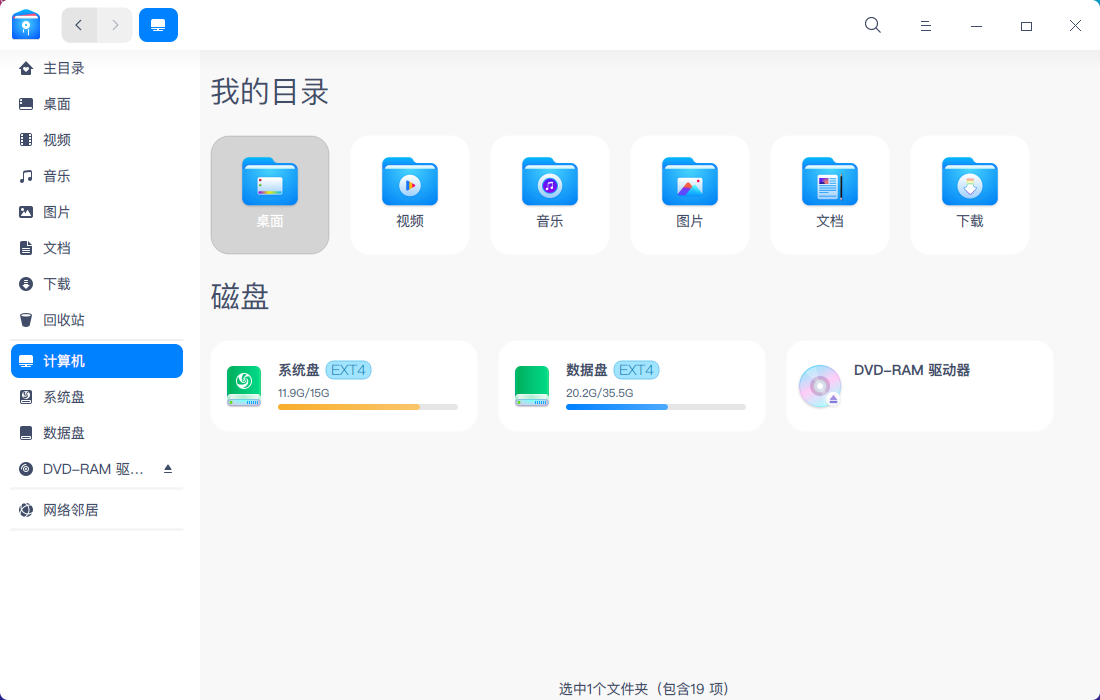Viewport: 1100px width, 700px height.
Task: Select 下载 in the sidebar
Action: [97, 284]
